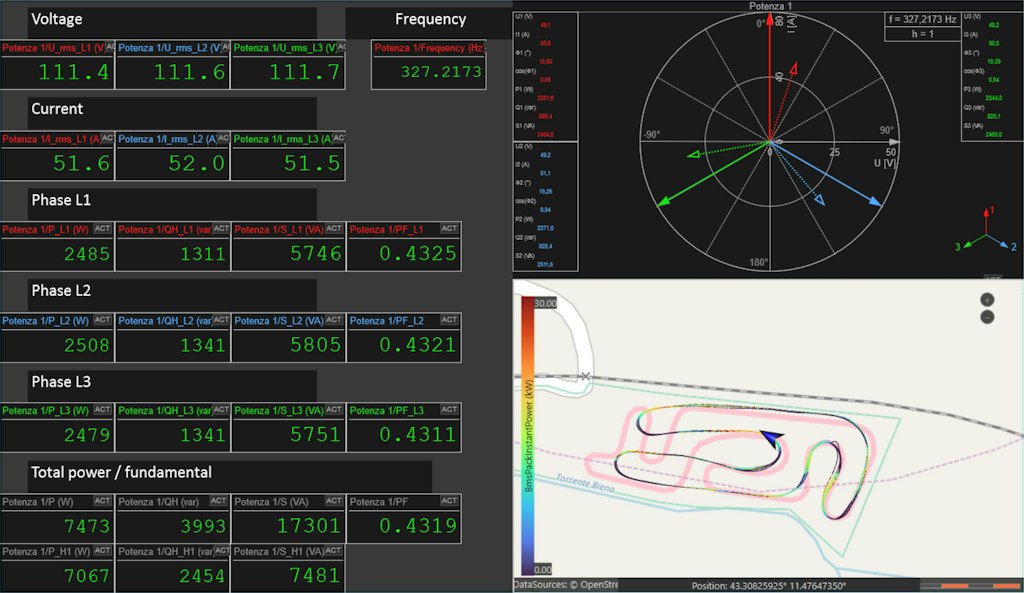Select the frequency field f = 327,2173 Hz

(x=922, y=20)
